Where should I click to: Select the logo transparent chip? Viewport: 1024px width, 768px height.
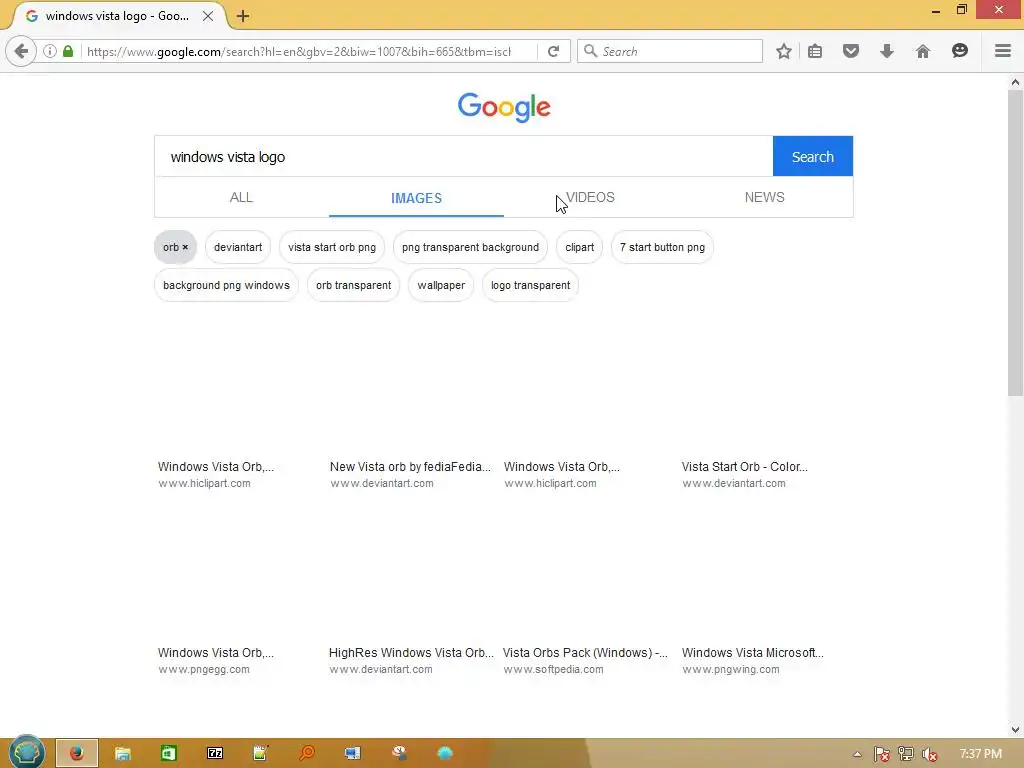pyautogui.click(x=530, y=285)
